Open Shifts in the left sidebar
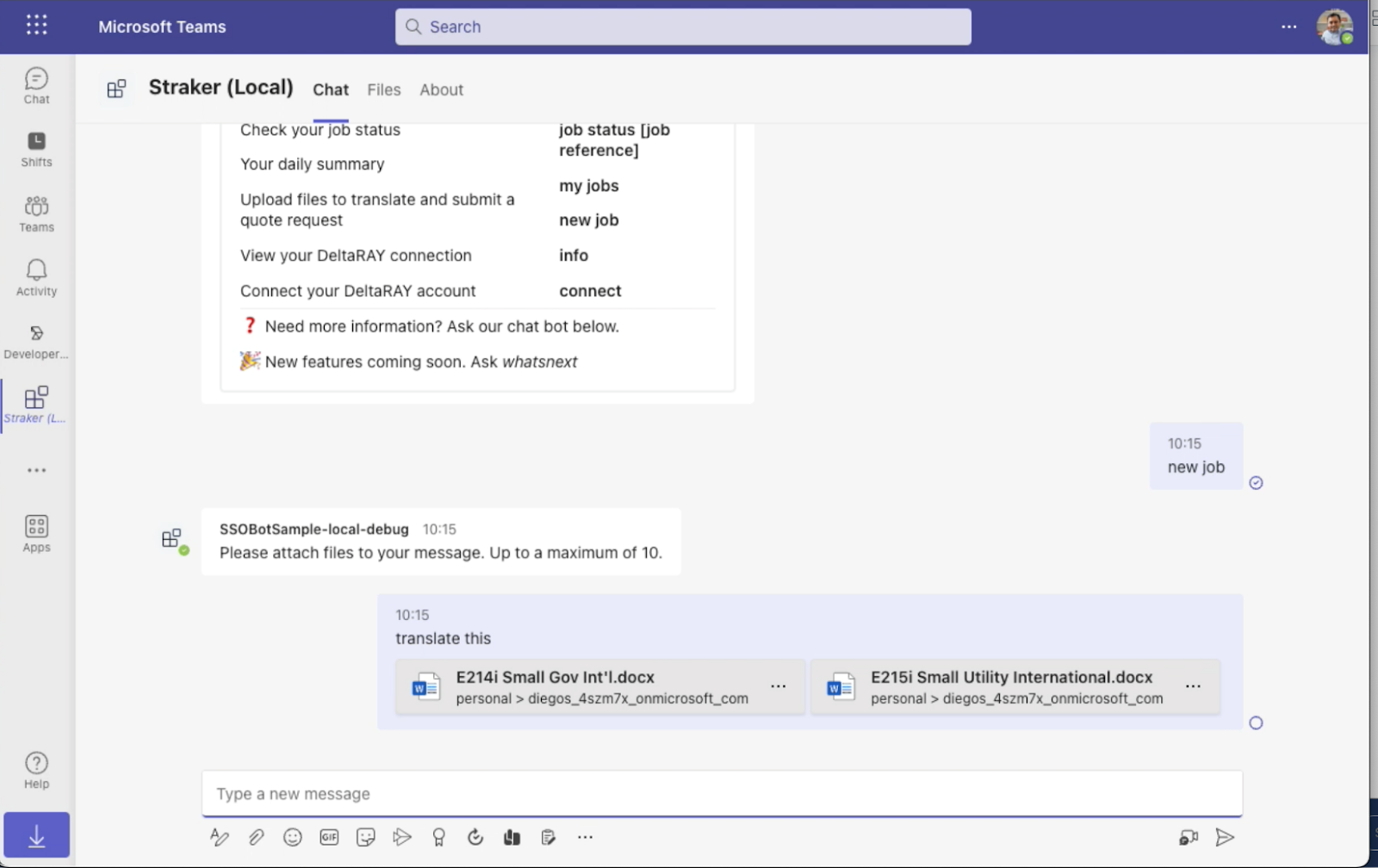The image size is (1378, 868). pos(36,149)
